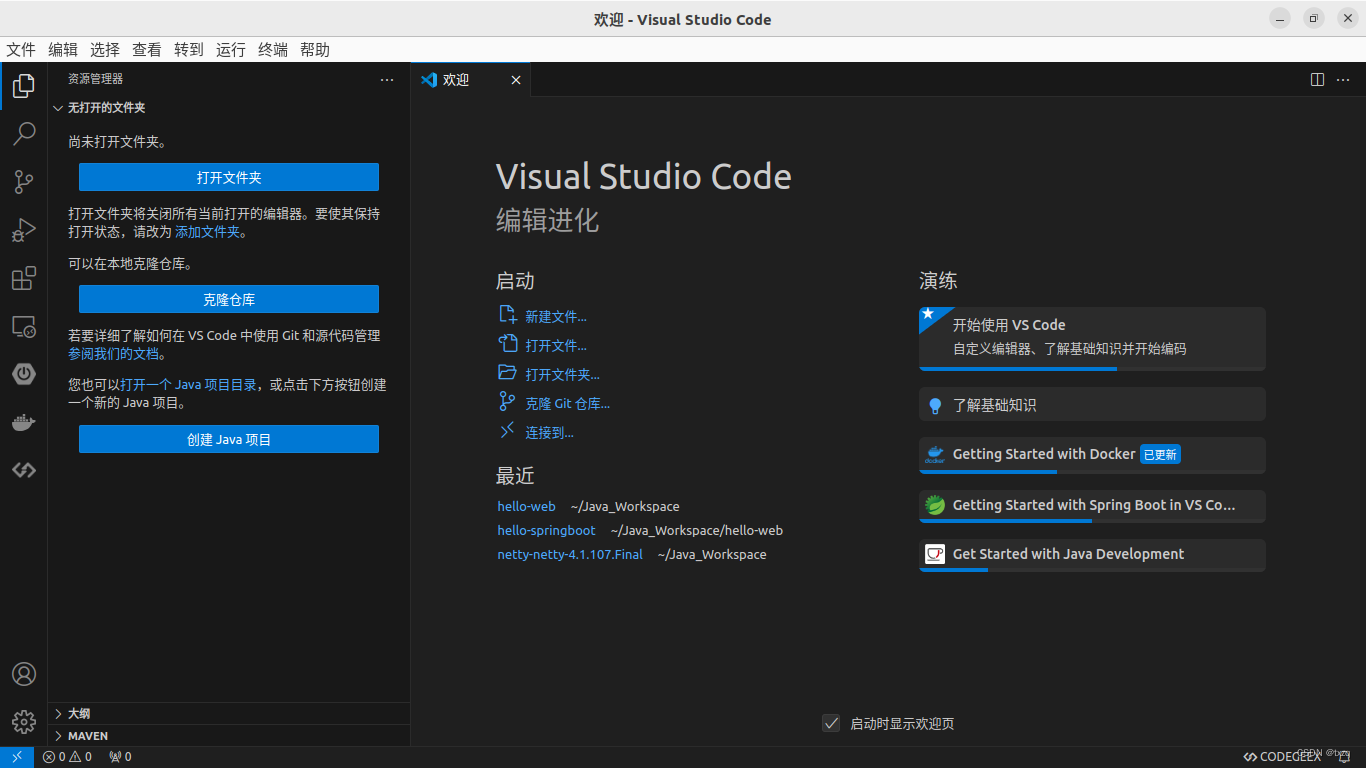1366x768 pixels.
Task: Click the read our docs link
Action: coord(113,354)
